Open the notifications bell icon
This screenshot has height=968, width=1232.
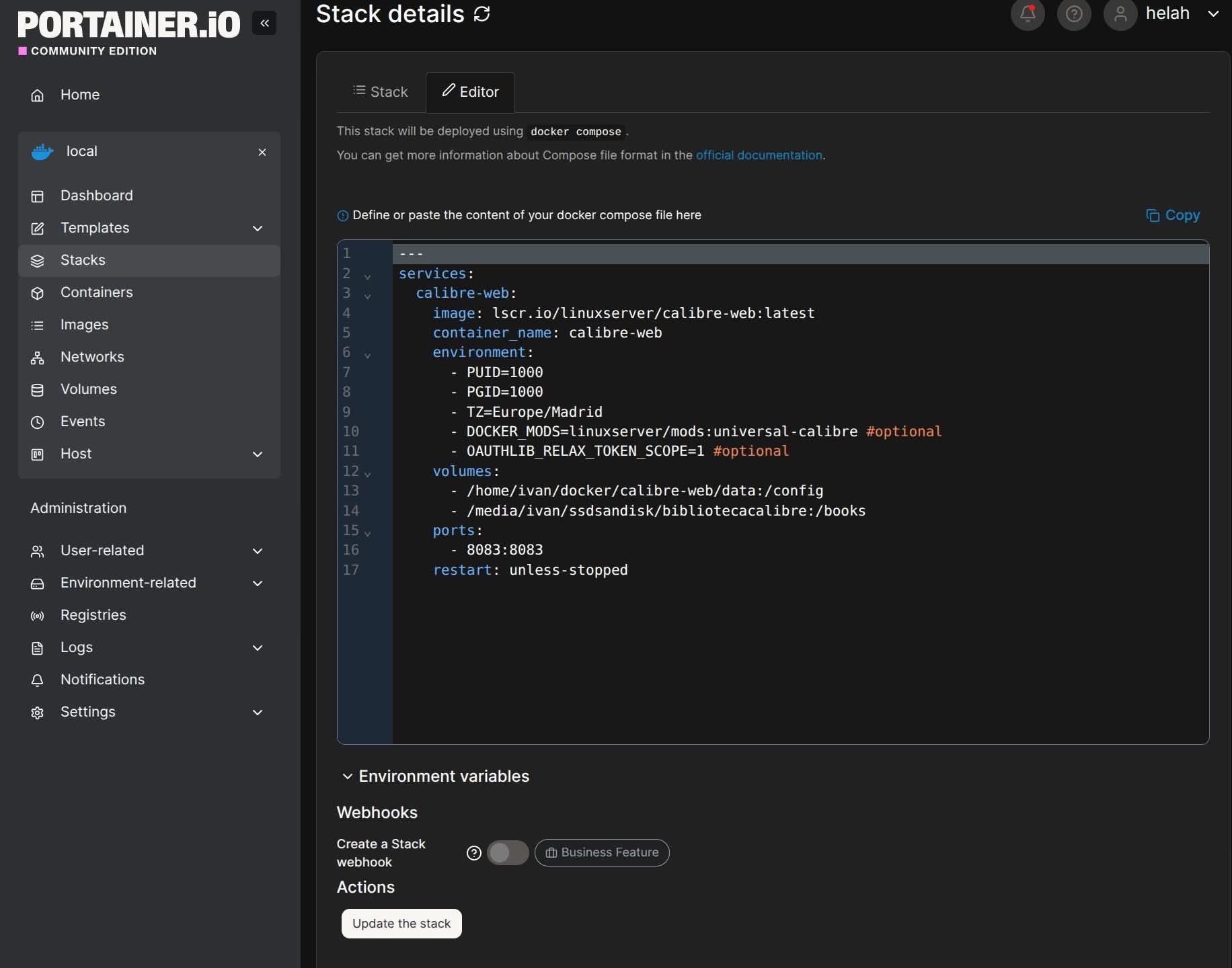coord(1027,13)
